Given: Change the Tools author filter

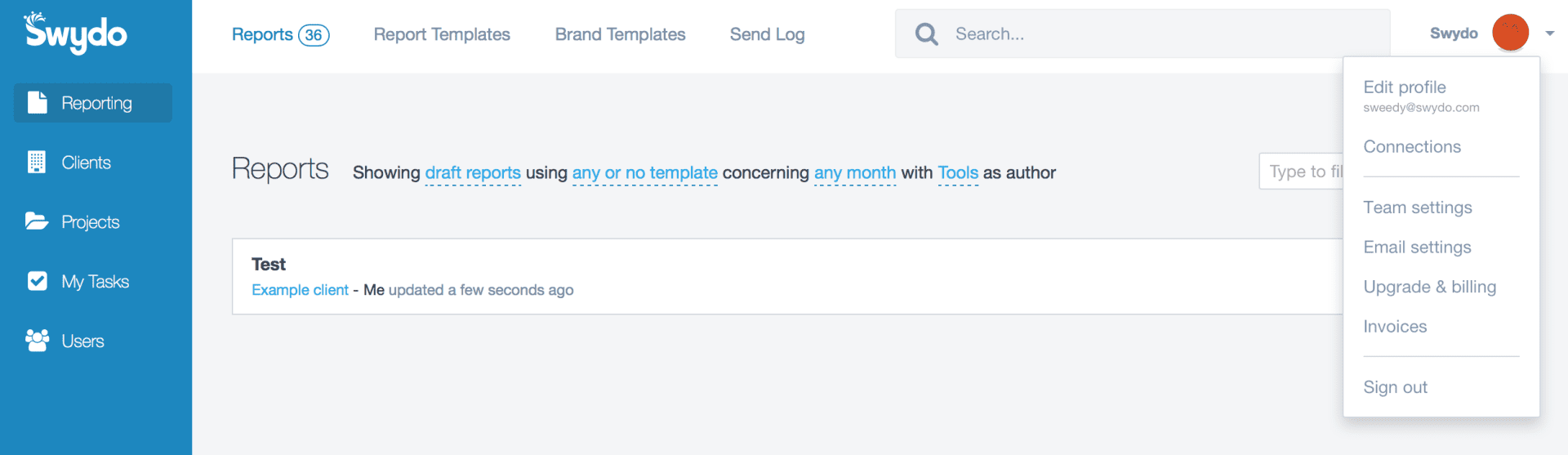Looking at the screenshot, I should [x=958, y=173].
